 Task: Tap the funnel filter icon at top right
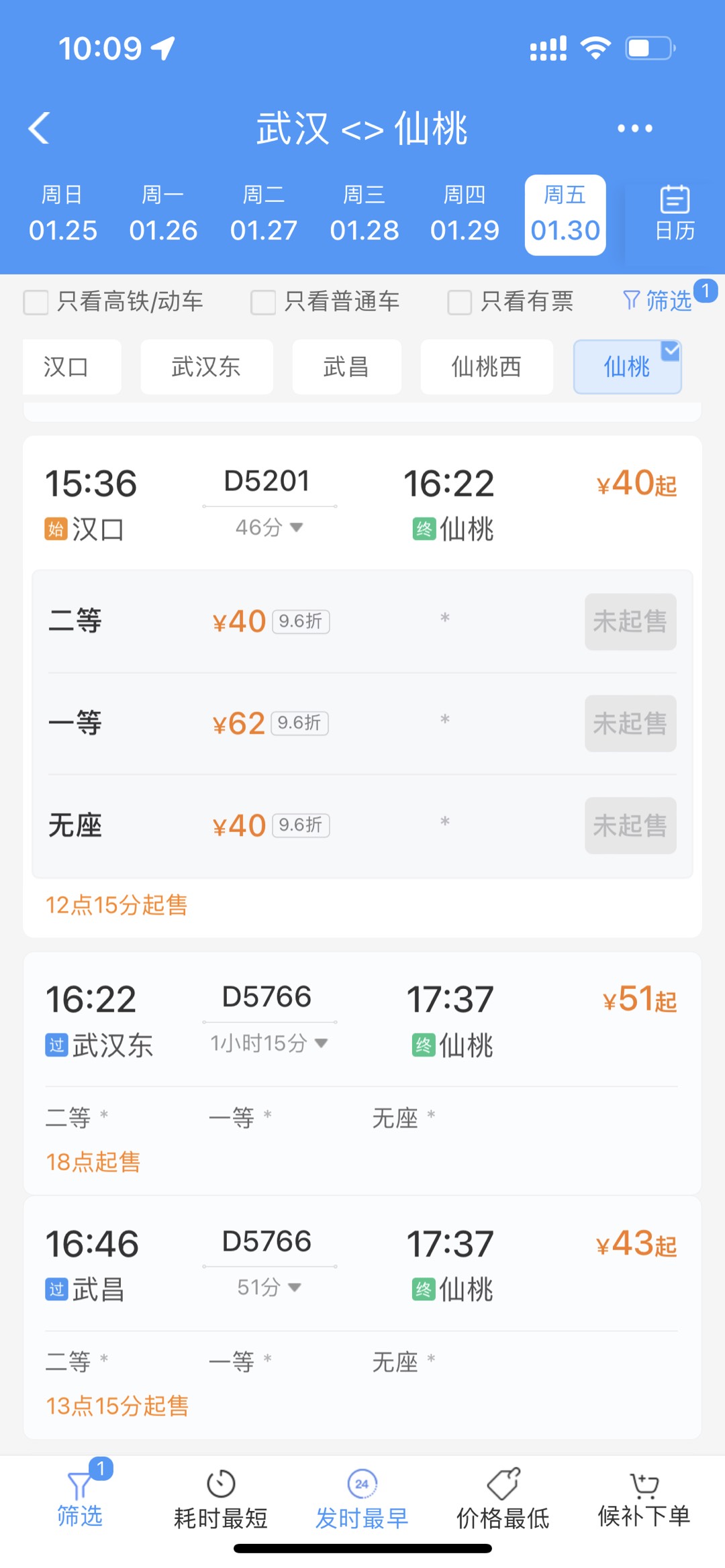point(631,300)
